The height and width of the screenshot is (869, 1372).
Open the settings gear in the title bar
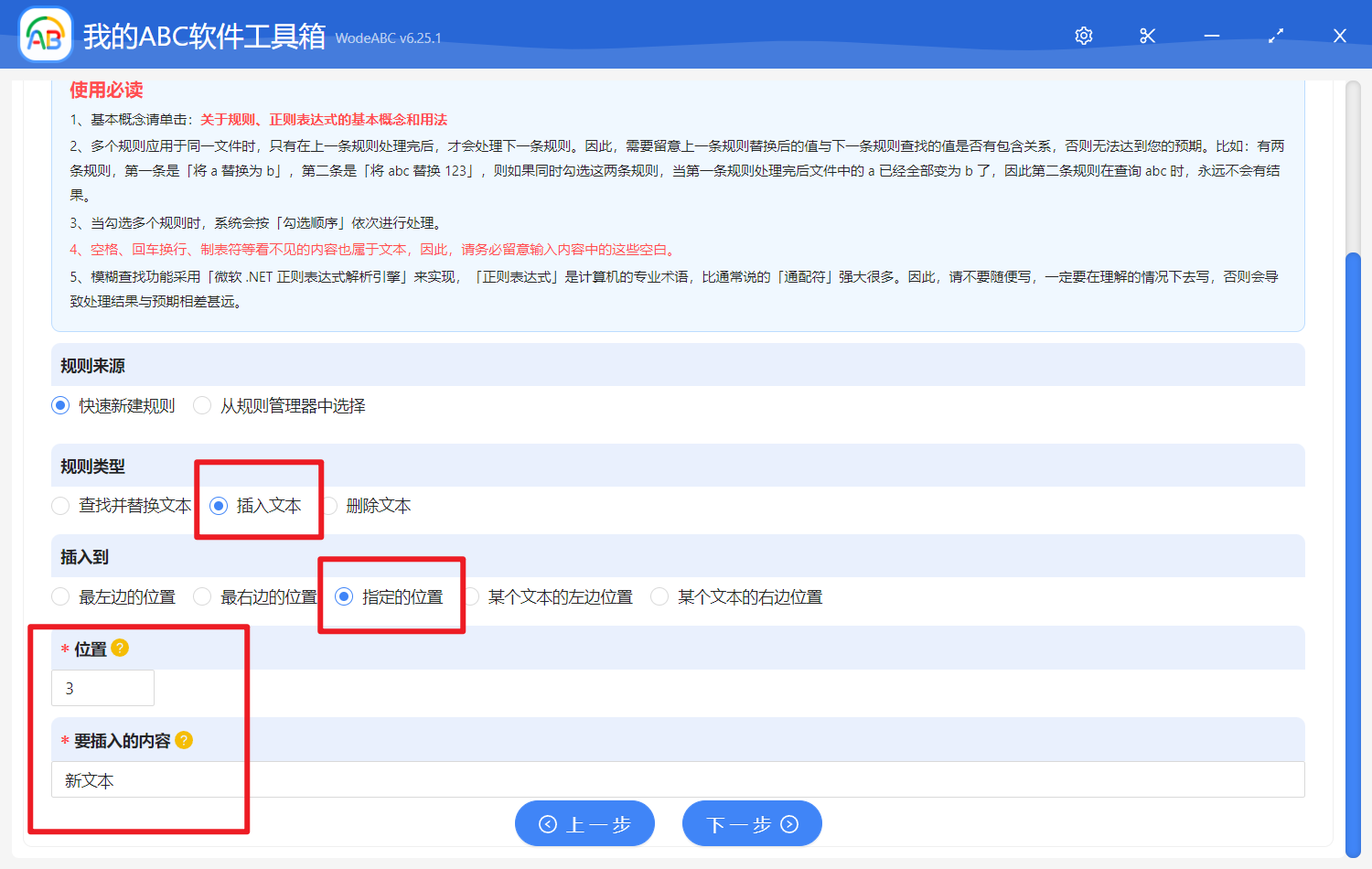pyautogui.click(x=1083, y=36)
